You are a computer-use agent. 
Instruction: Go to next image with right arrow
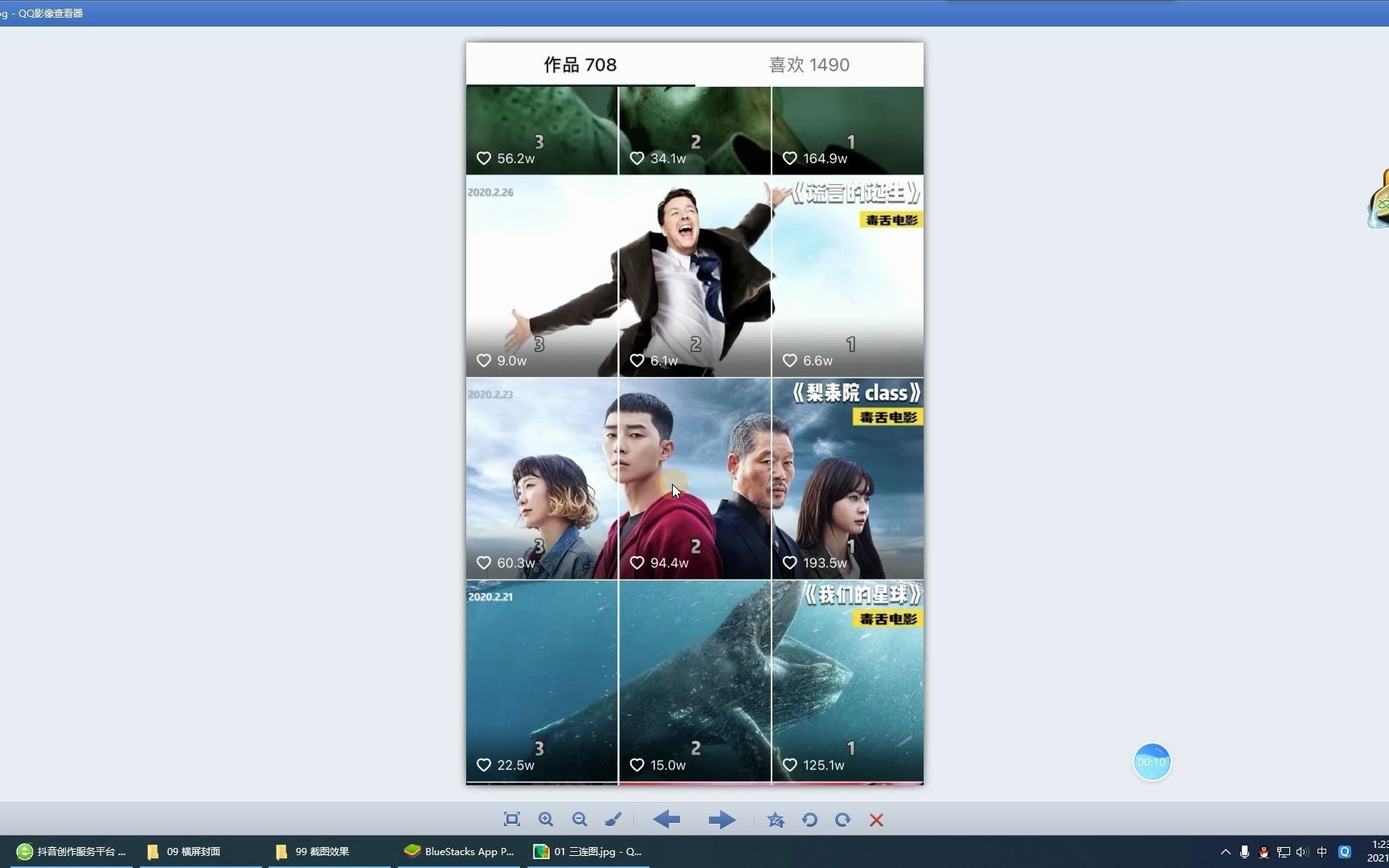tap(722, 819)
